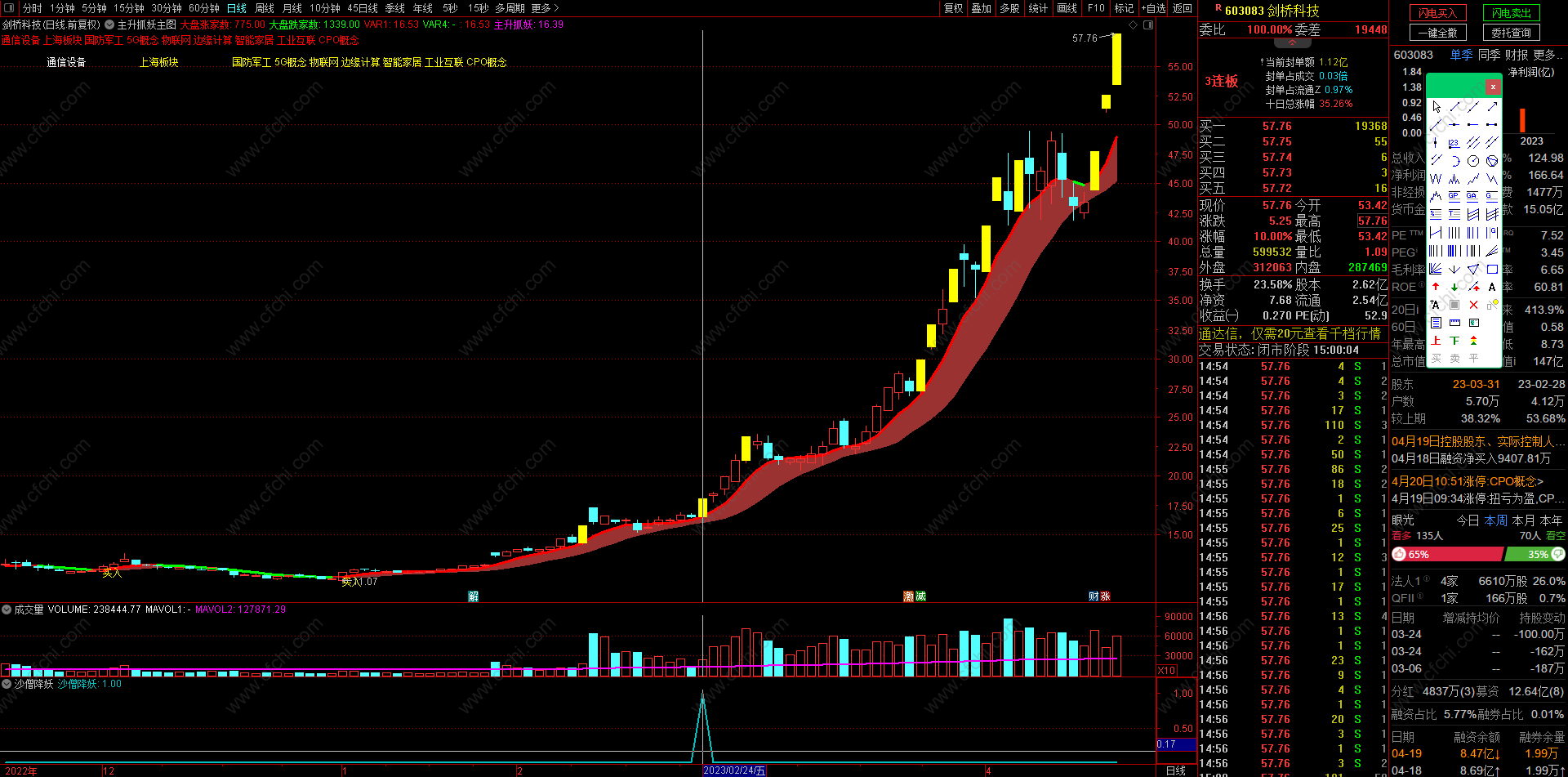Open the 4月20日10:51涨停 CPO概念 news
This screenshot has width=1568, height=777.
point(1468,481)
